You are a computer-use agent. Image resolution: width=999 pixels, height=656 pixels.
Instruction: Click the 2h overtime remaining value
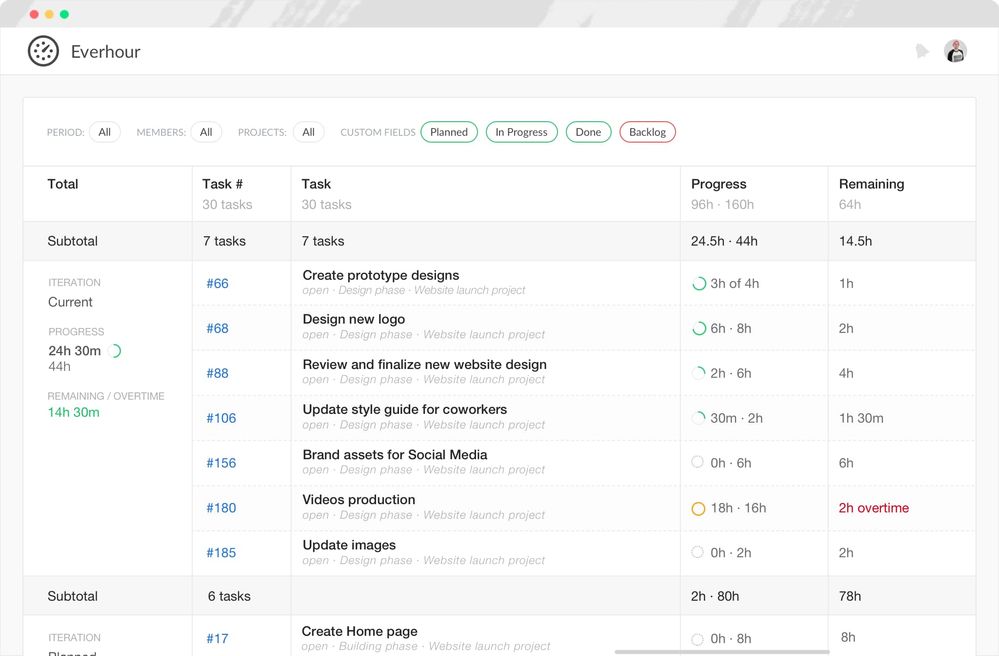873,508
